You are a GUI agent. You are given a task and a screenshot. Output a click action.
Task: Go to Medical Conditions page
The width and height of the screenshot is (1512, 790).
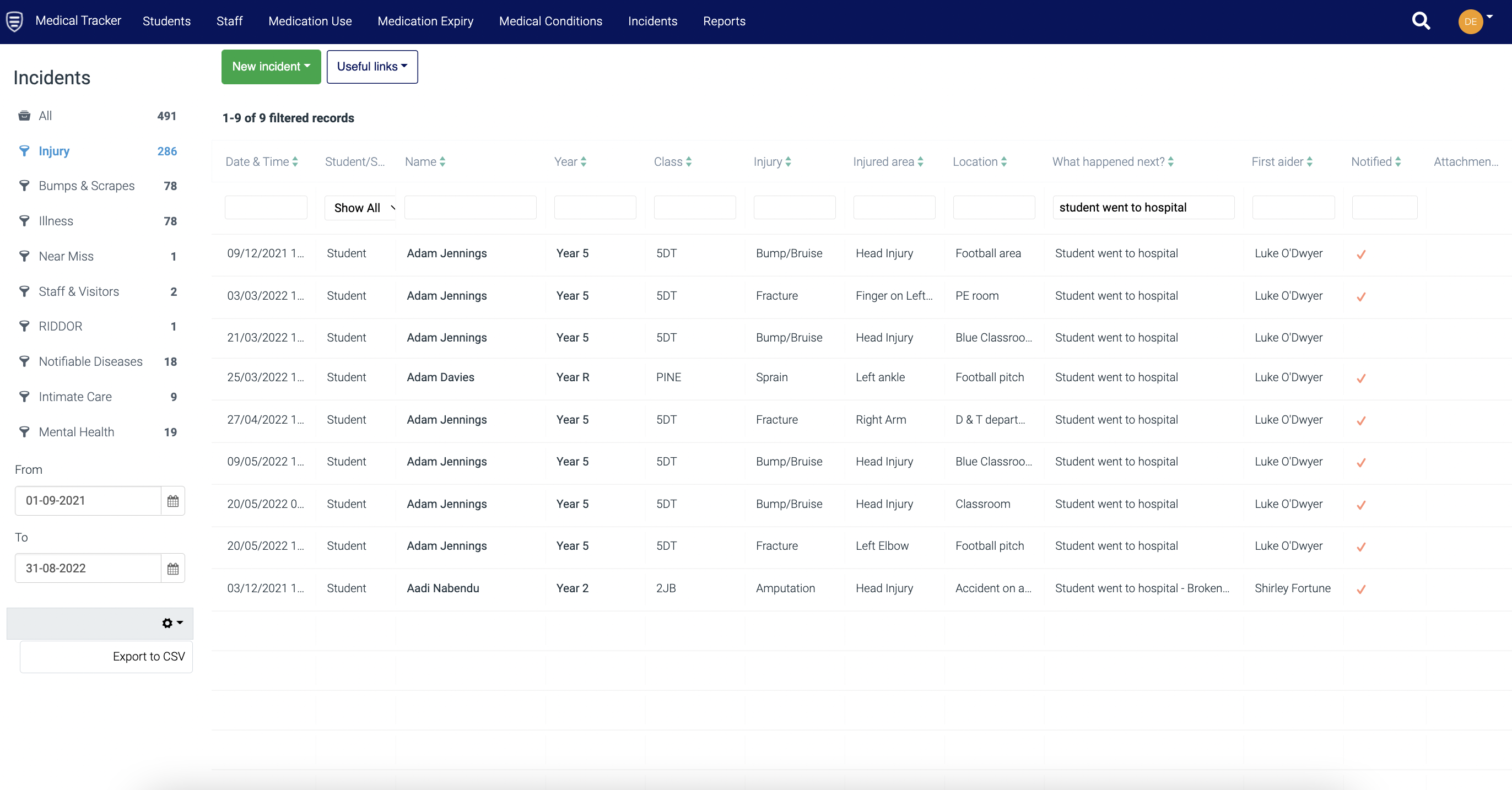(x=550, y=21)
